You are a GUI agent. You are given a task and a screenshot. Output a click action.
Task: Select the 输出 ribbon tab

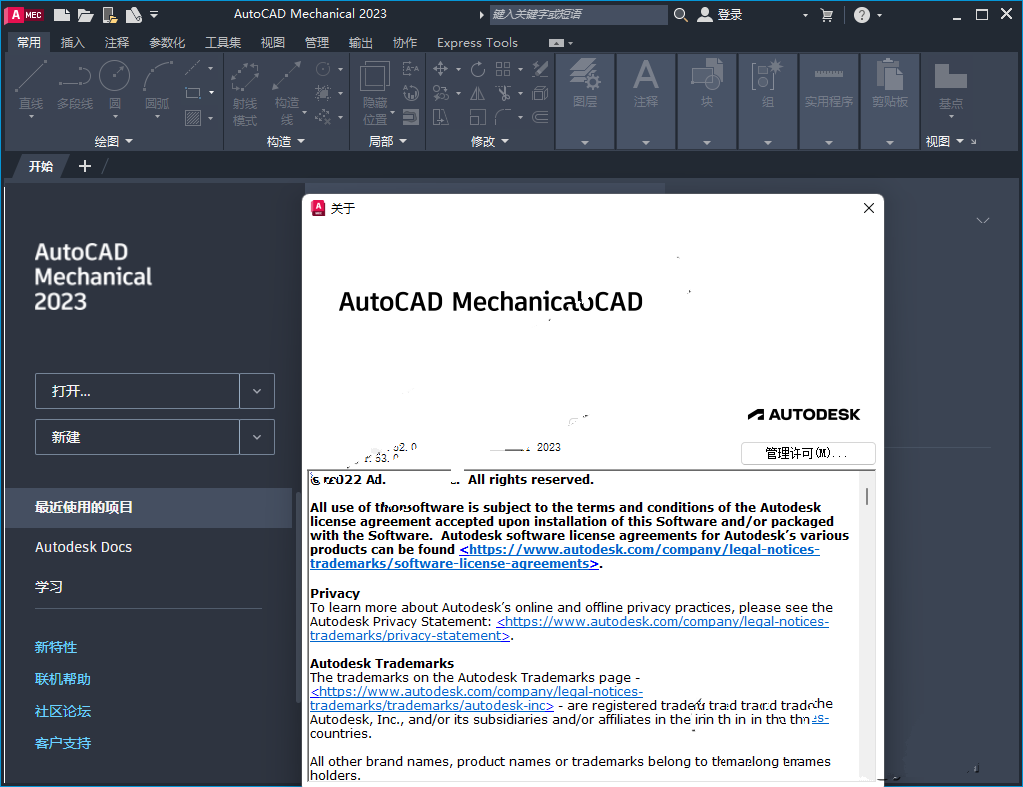(x=360, y=42)
